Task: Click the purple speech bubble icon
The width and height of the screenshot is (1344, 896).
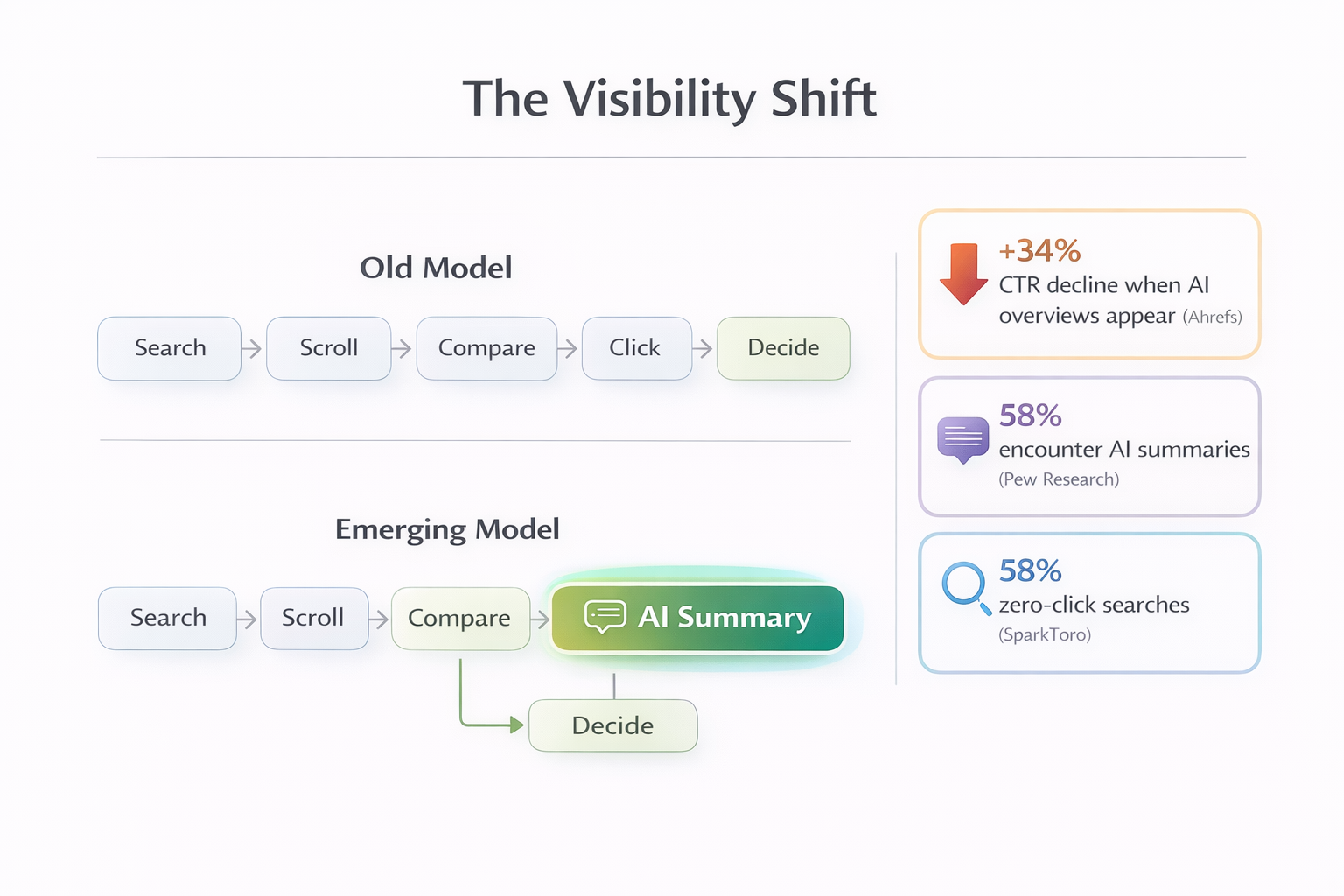Action: coord(962,440)
